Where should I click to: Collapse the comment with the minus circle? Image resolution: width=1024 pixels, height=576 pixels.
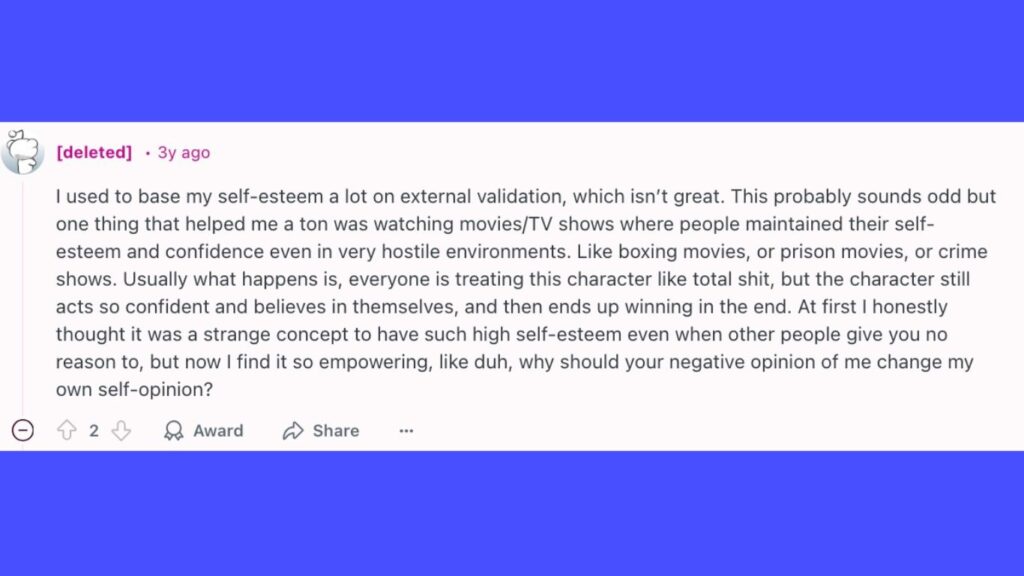tap(22, 431)
